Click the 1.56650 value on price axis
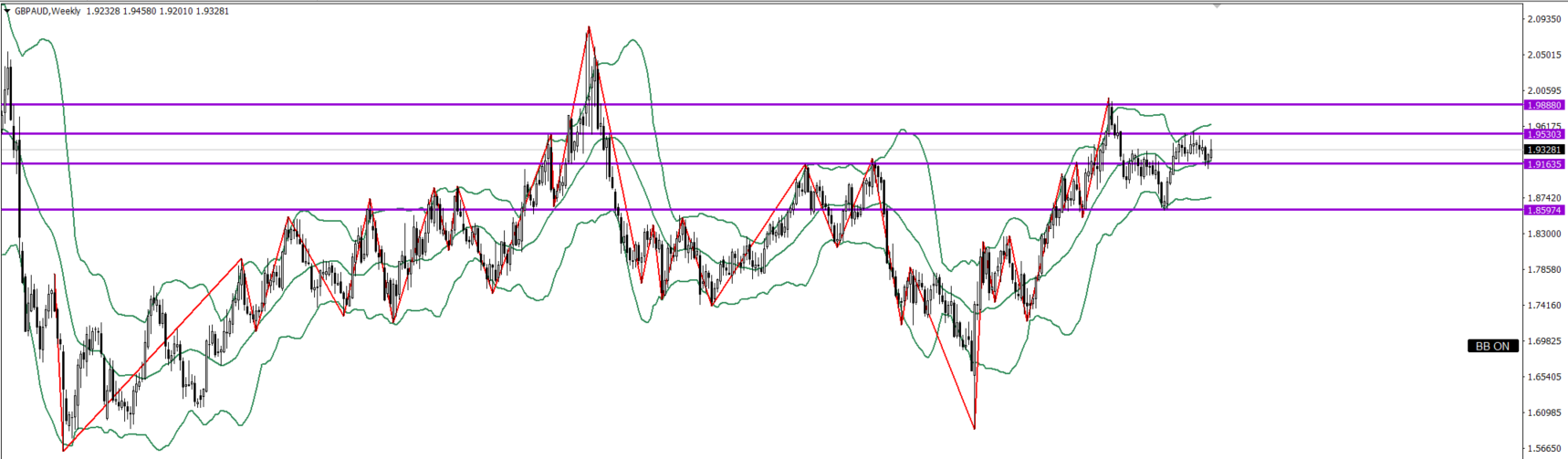Screen dimensions: 1568x459 point(1544,449)
